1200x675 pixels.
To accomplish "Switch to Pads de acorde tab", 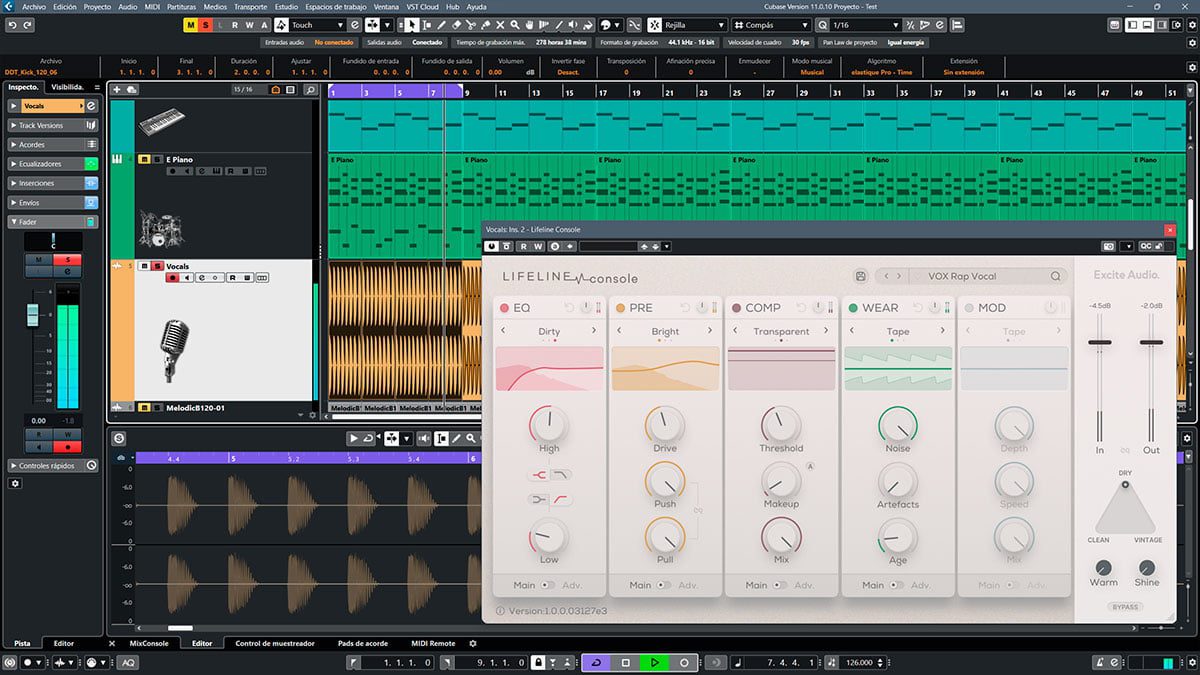I will point(363,643).
